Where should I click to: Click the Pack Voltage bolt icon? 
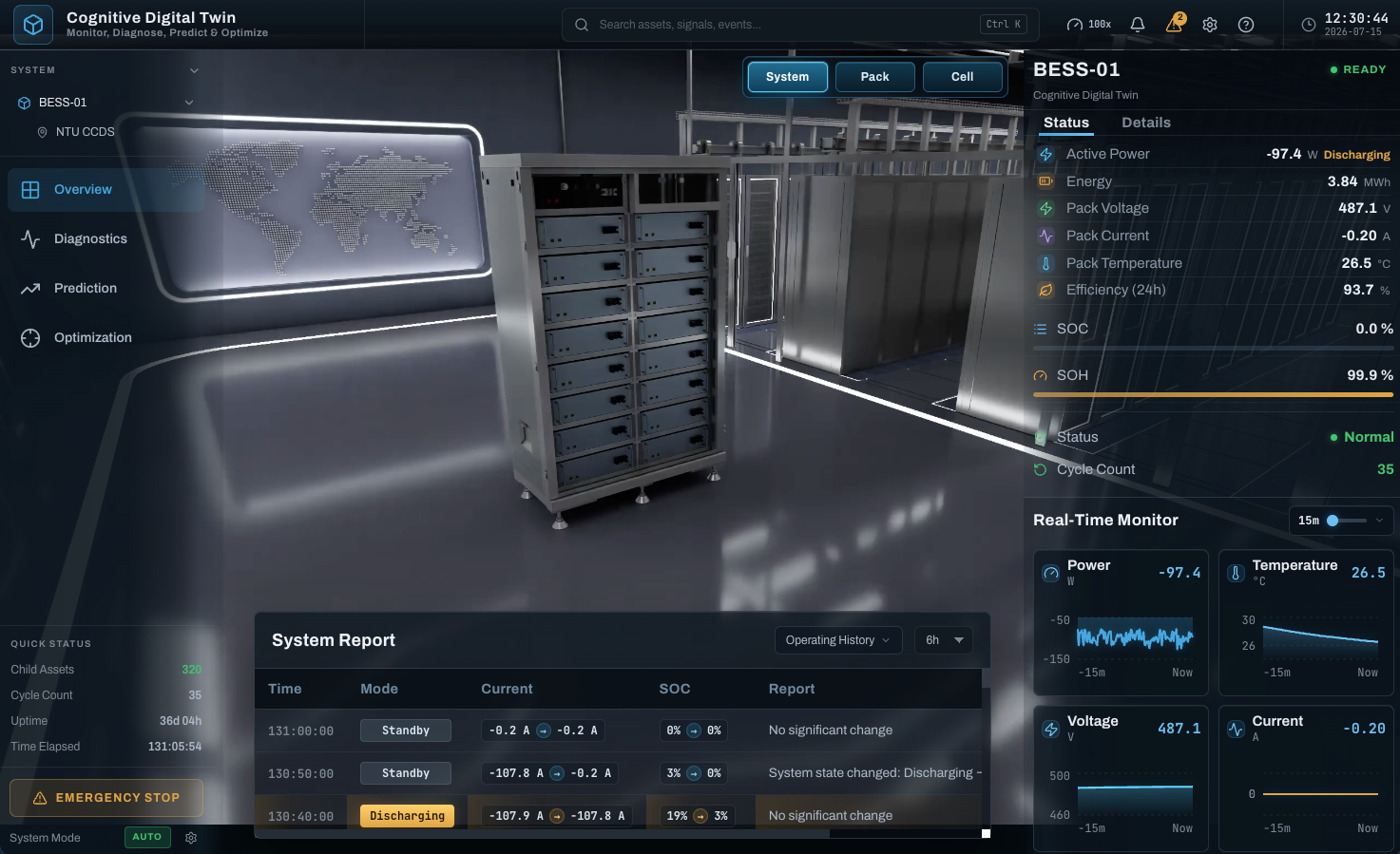1045,208
